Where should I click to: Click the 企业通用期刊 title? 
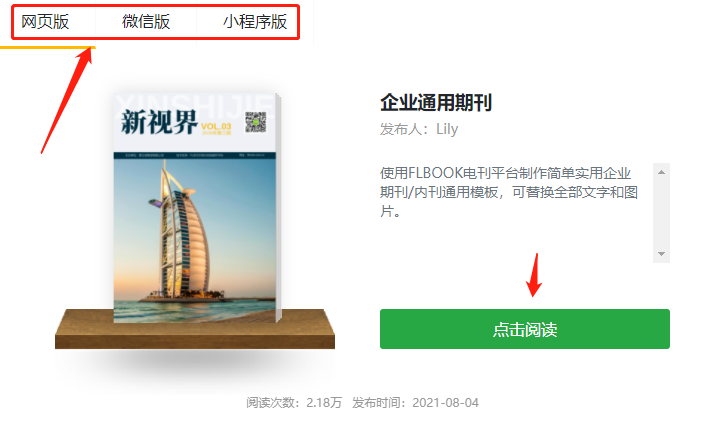(x=436, y=103)
